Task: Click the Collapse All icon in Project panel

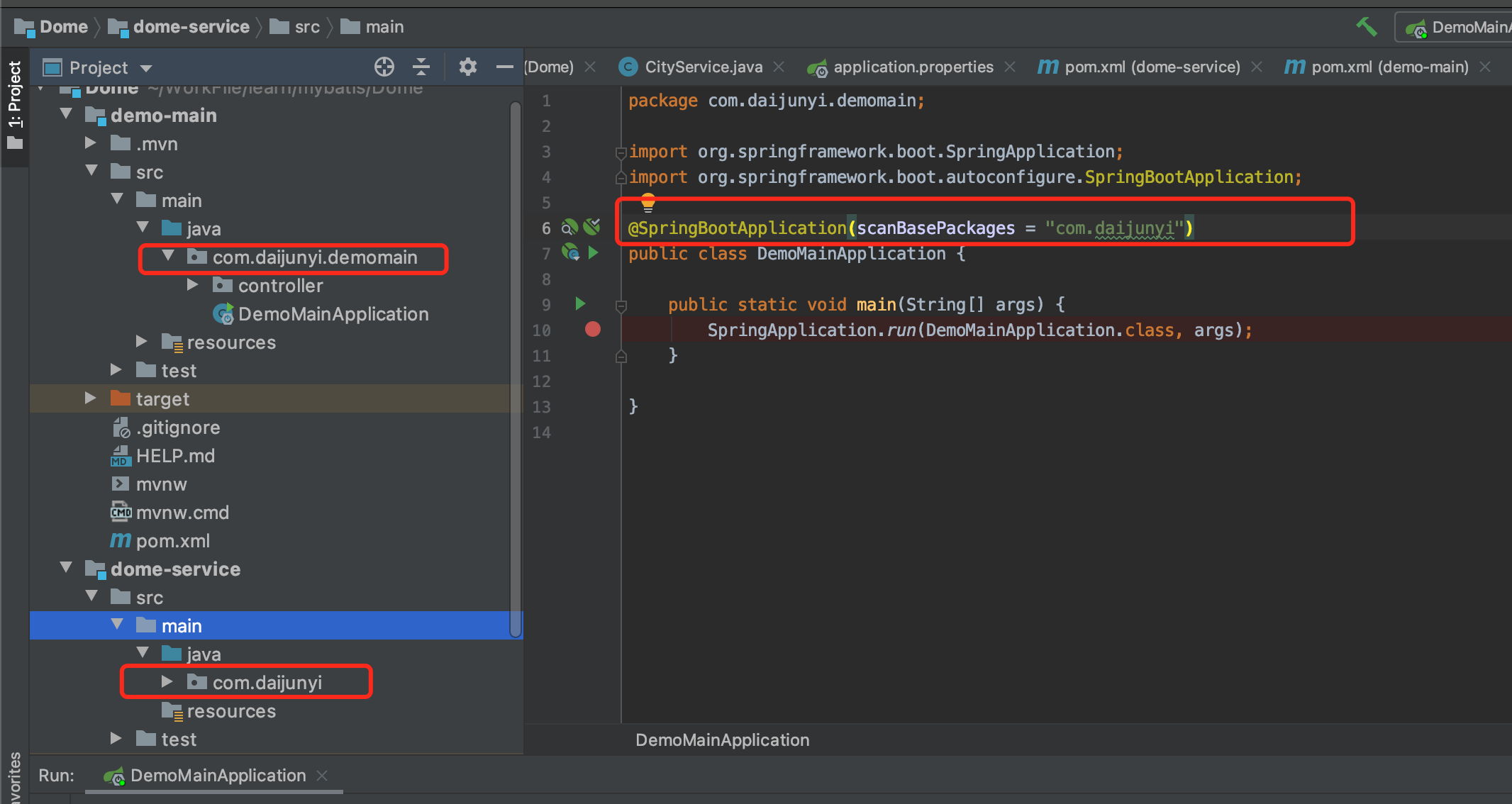Action: point(421,67)
